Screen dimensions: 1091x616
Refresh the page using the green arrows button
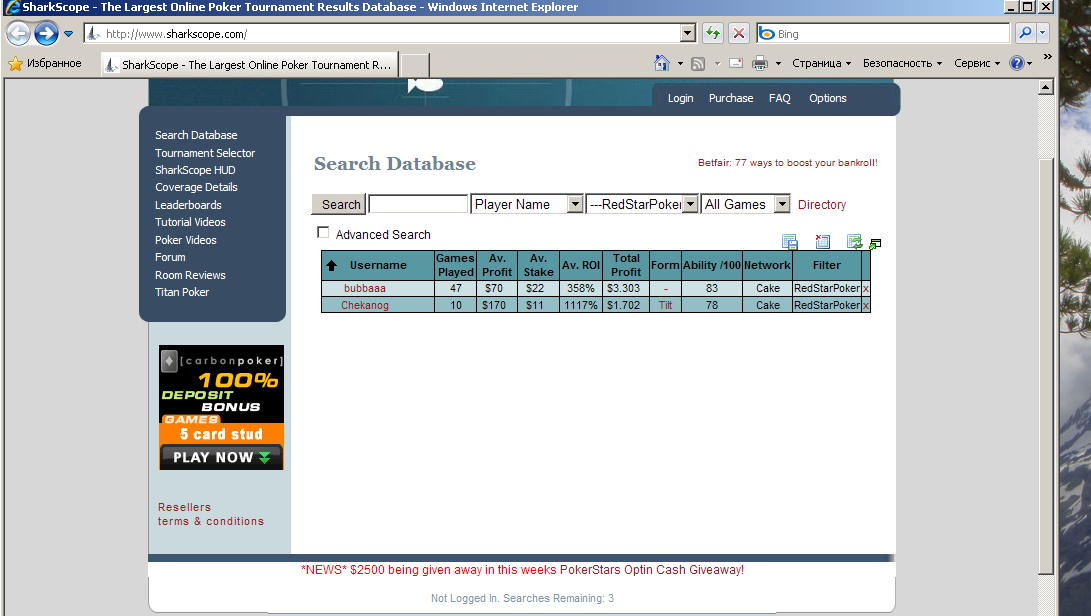(712, 33)
